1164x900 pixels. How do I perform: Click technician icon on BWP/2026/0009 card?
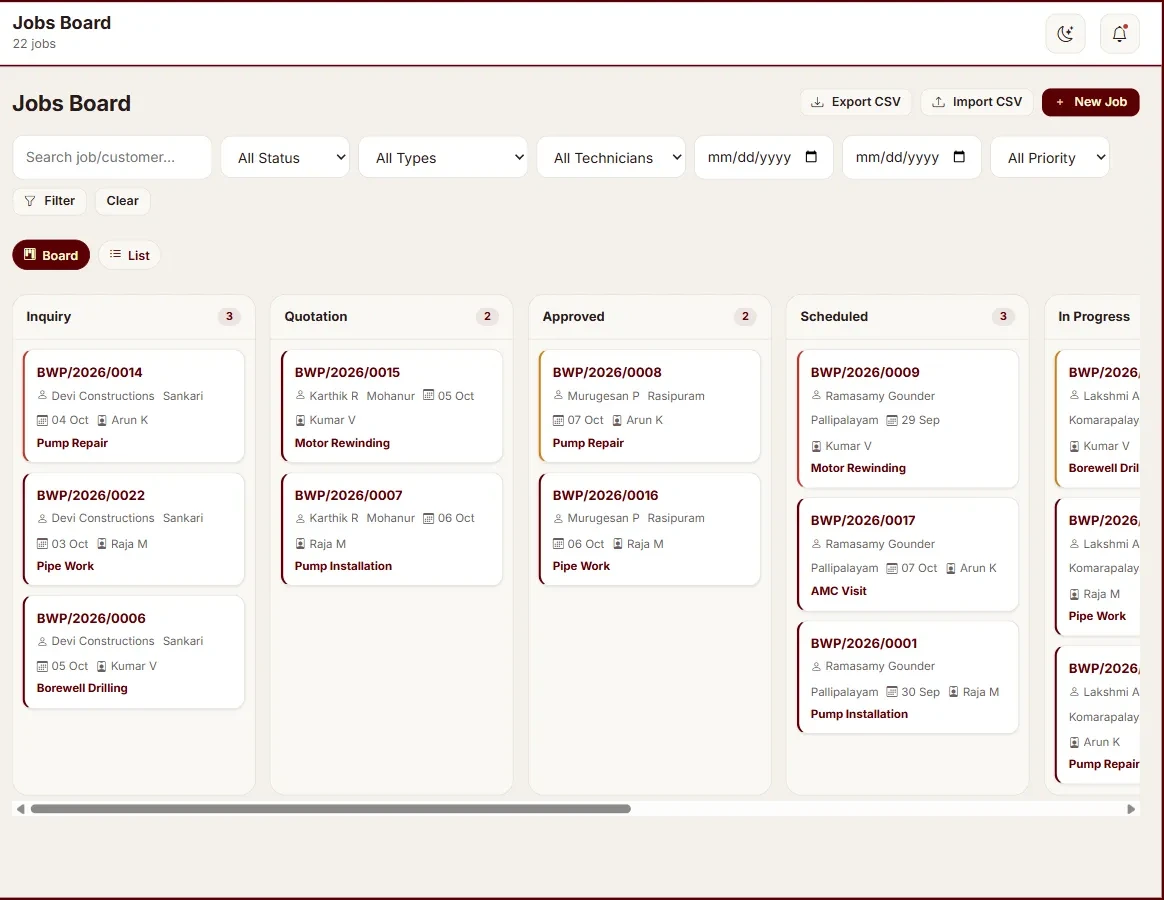coord(817,446)
